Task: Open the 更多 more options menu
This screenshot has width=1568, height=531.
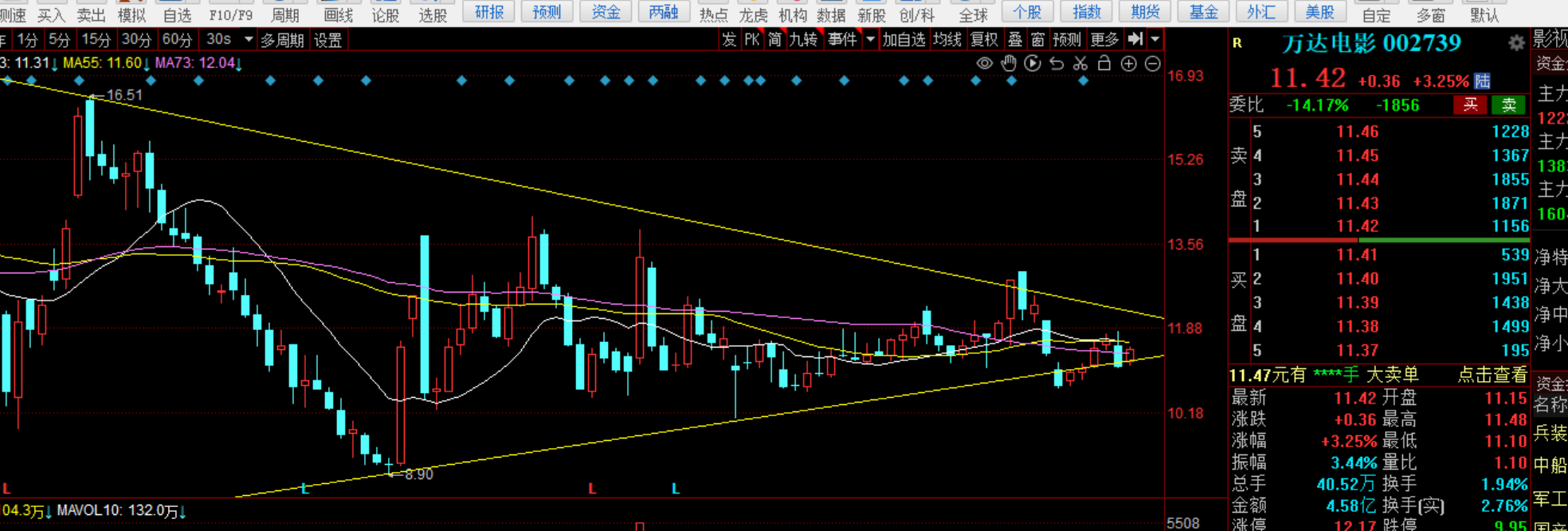Action: pos(1104,39)
